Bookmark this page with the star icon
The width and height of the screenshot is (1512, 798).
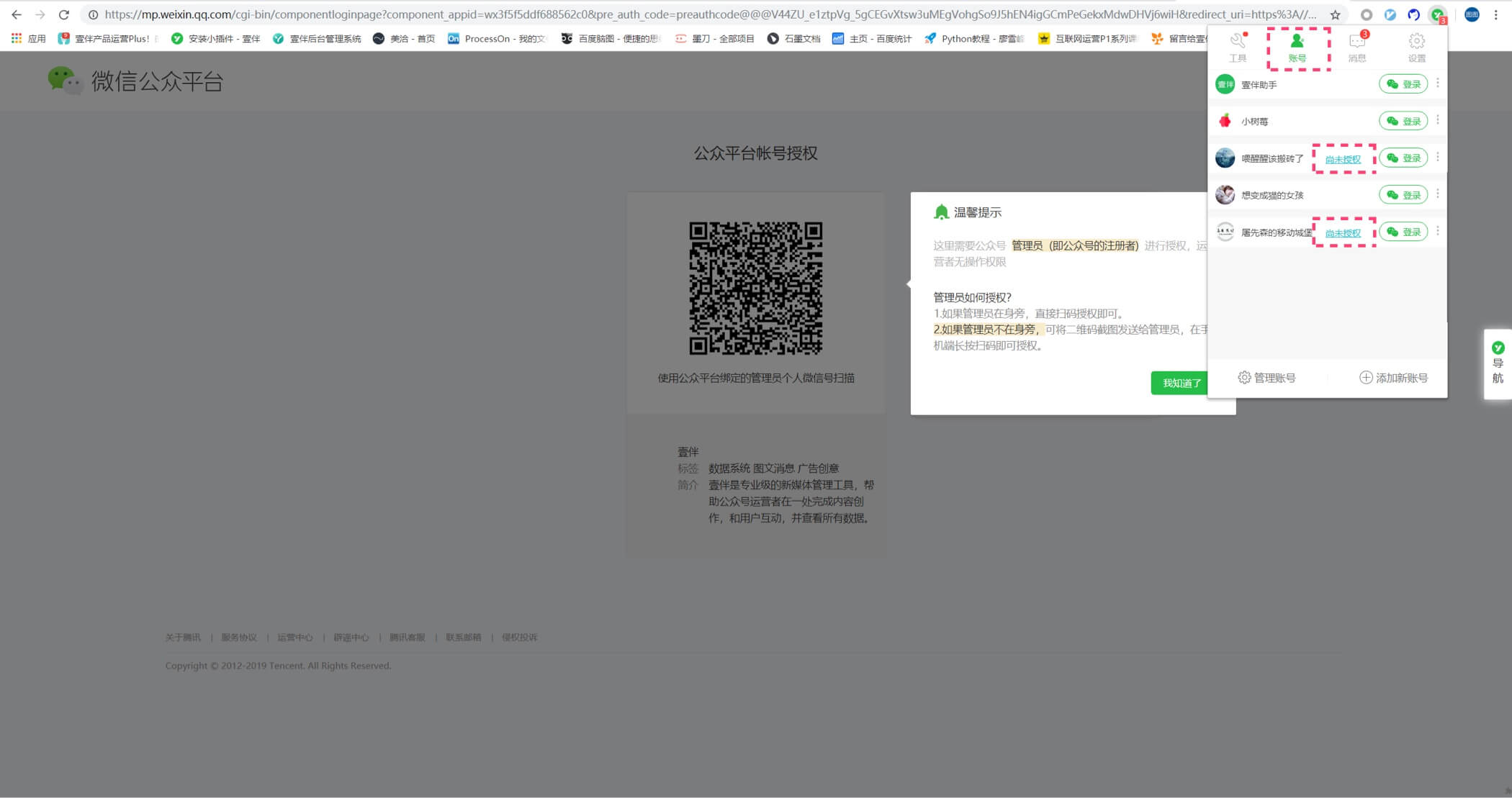(x=1335, y=14)
